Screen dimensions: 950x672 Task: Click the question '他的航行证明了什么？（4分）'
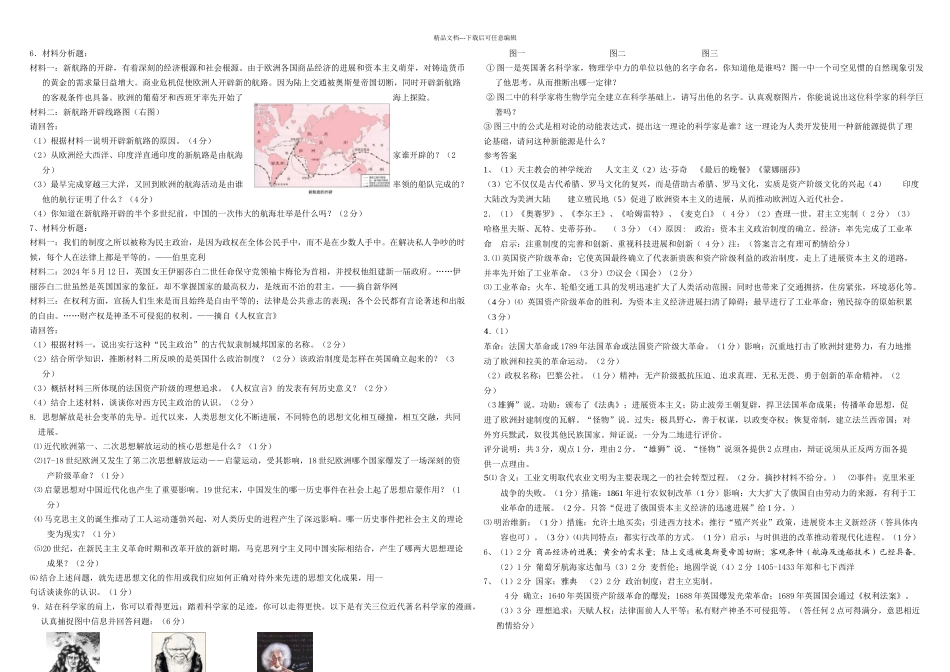point(97,199)
